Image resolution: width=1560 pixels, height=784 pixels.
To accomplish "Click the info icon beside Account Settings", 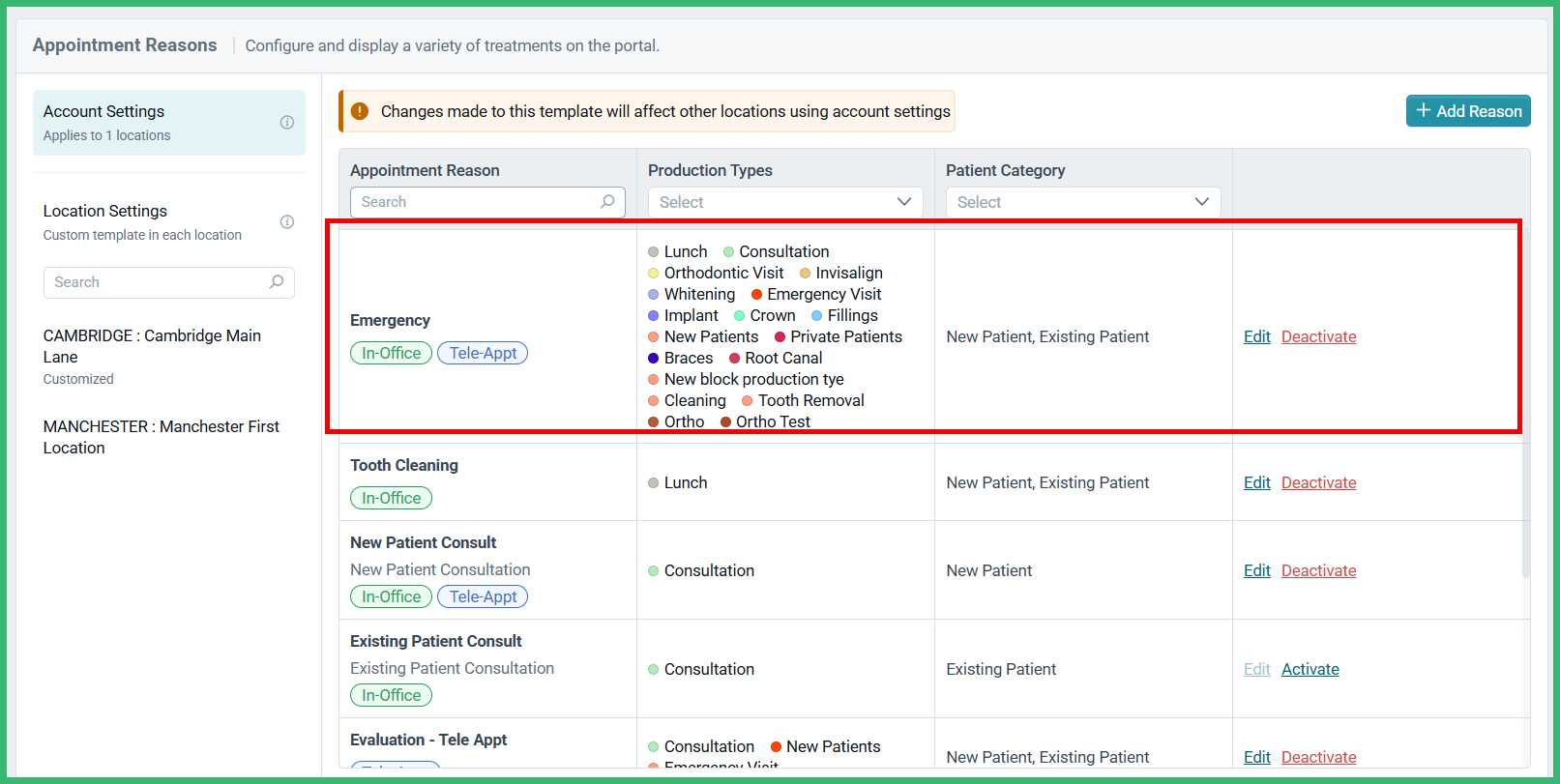I will [x=287, y=123].
